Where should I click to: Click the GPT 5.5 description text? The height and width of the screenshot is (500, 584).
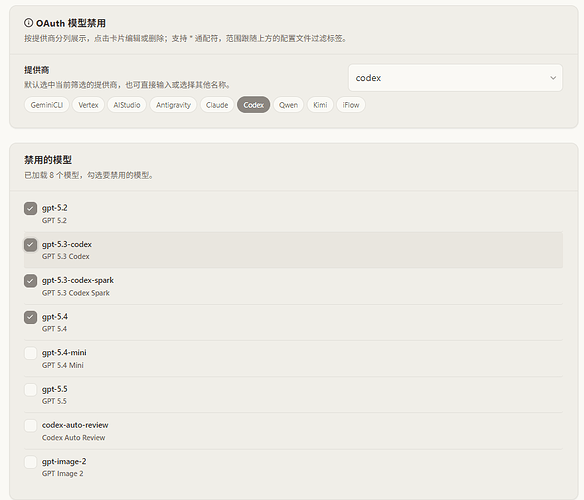click(x=54, y=401)
